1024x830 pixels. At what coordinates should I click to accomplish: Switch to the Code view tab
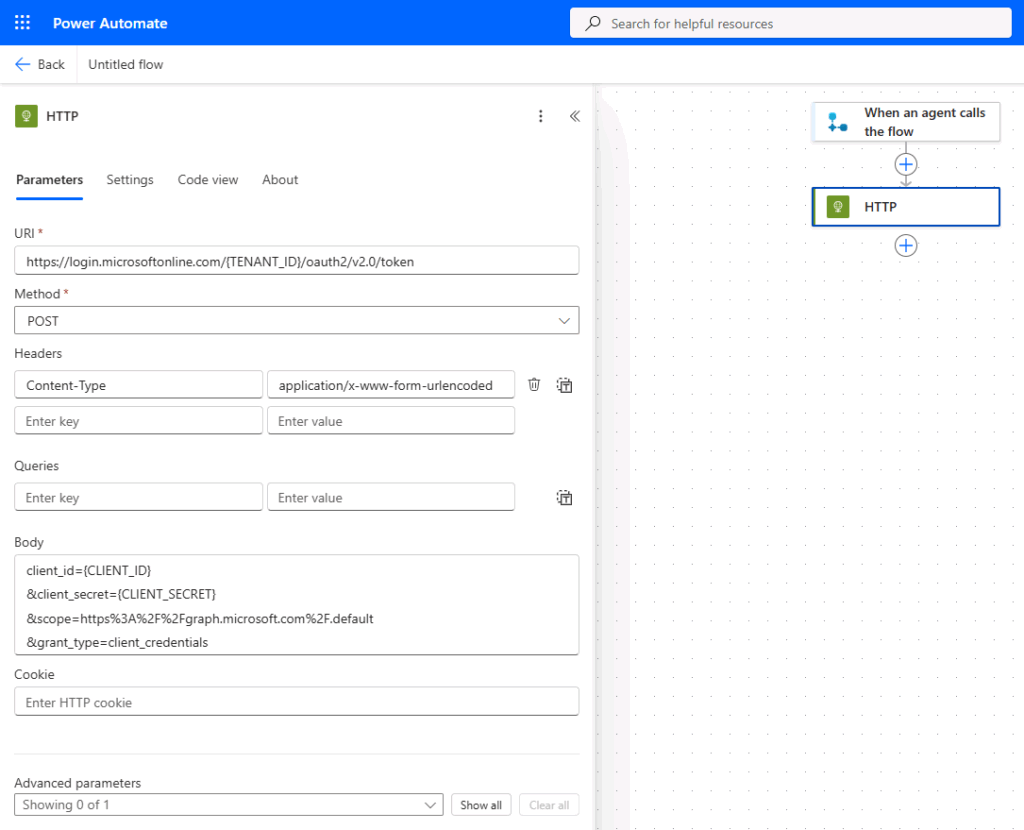pyautogui.click(x=207, y=180)
